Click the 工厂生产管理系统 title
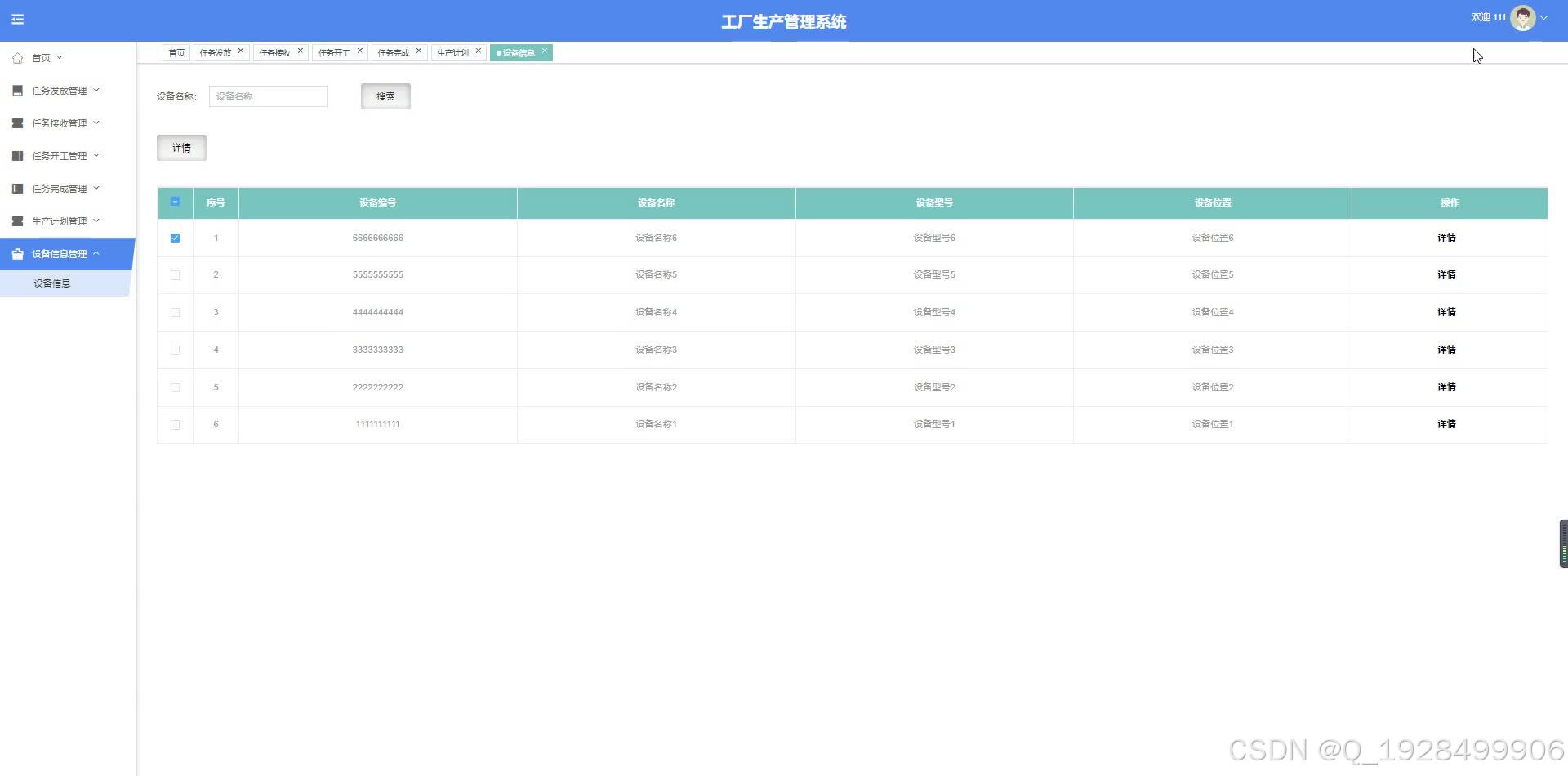Viewport: 1568px width, 776px height. pos(784,22)
